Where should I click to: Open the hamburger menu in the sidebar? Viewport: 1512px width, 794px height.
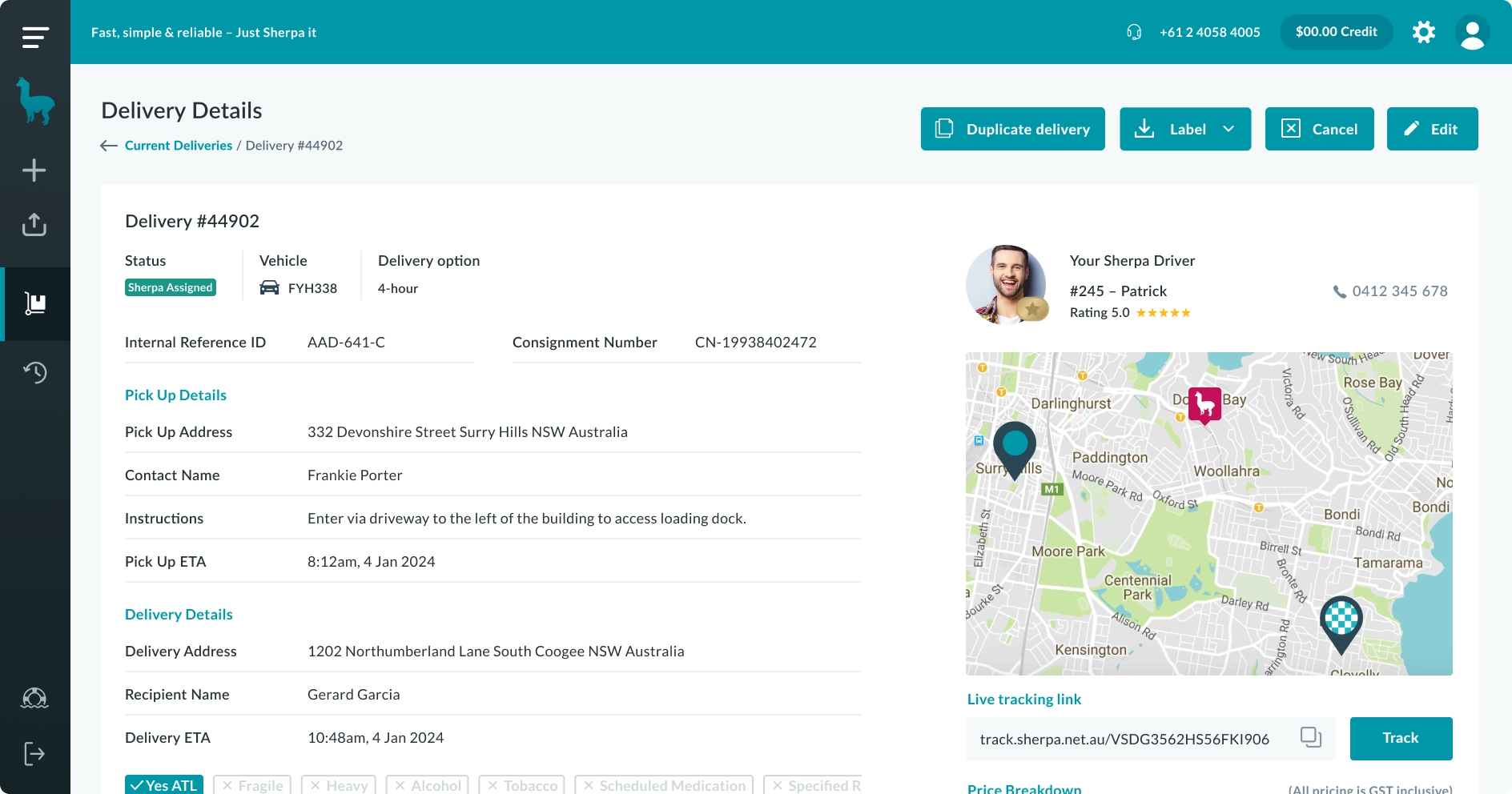coord(35,37)
